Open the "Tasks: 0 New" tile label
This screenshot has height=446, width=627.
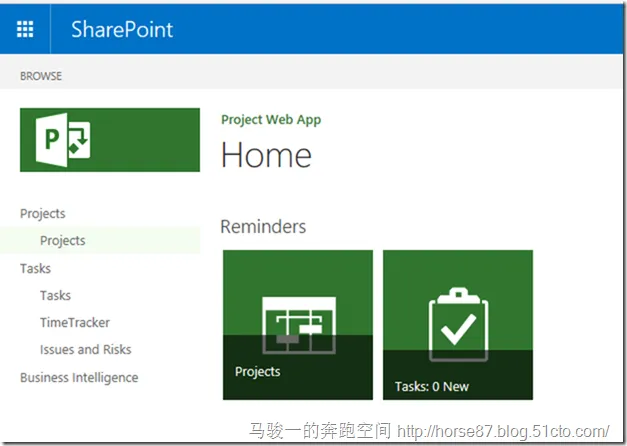point(432,386)
